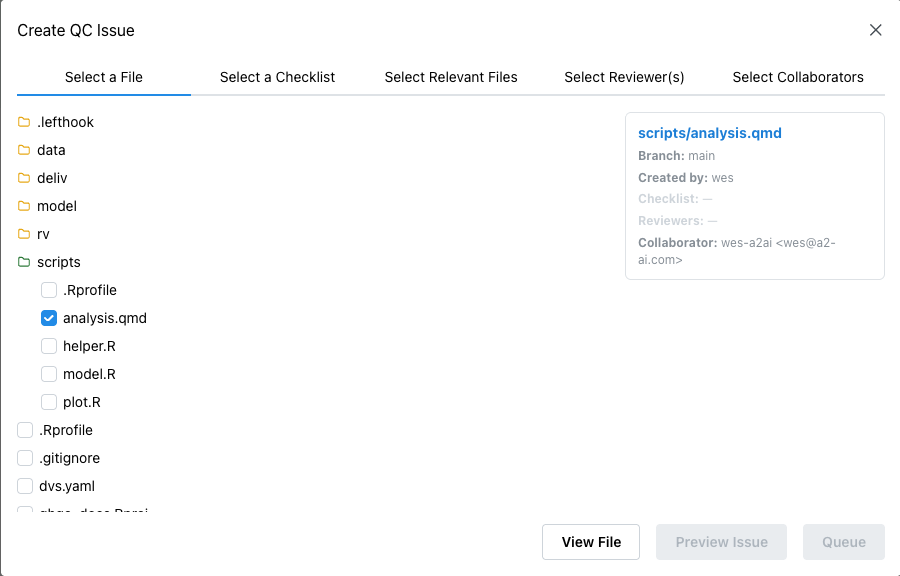Click the open scripts folder icon
Screen dimensions: 900x576
coord(24,262)
